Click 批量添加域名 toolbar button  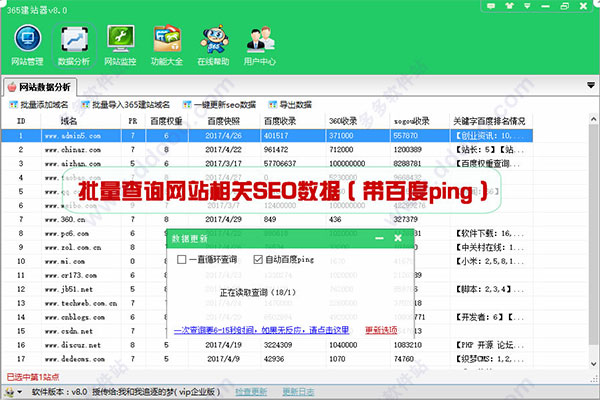39,104
